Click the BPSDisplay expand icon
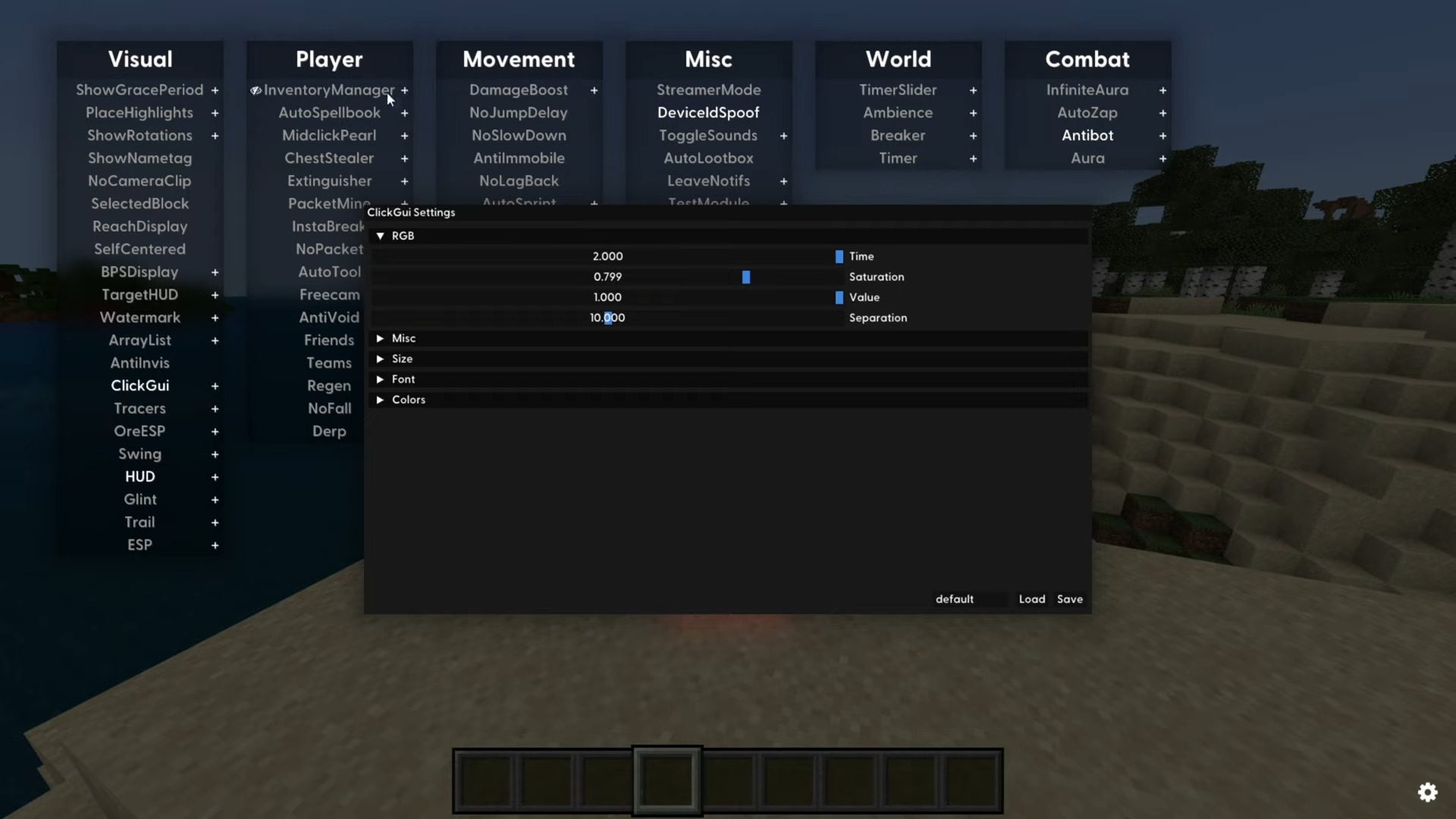1456x819 pixels. click(x=215, y=271)
